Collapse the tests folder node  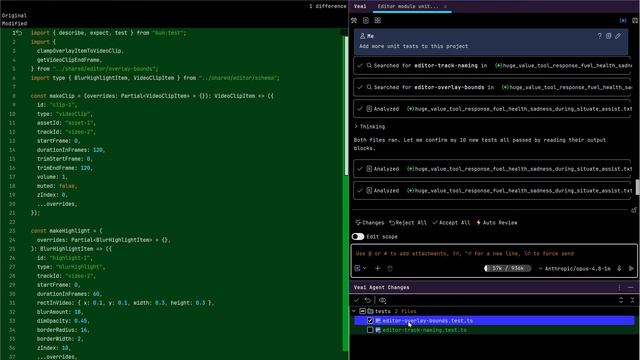point(354,311)
